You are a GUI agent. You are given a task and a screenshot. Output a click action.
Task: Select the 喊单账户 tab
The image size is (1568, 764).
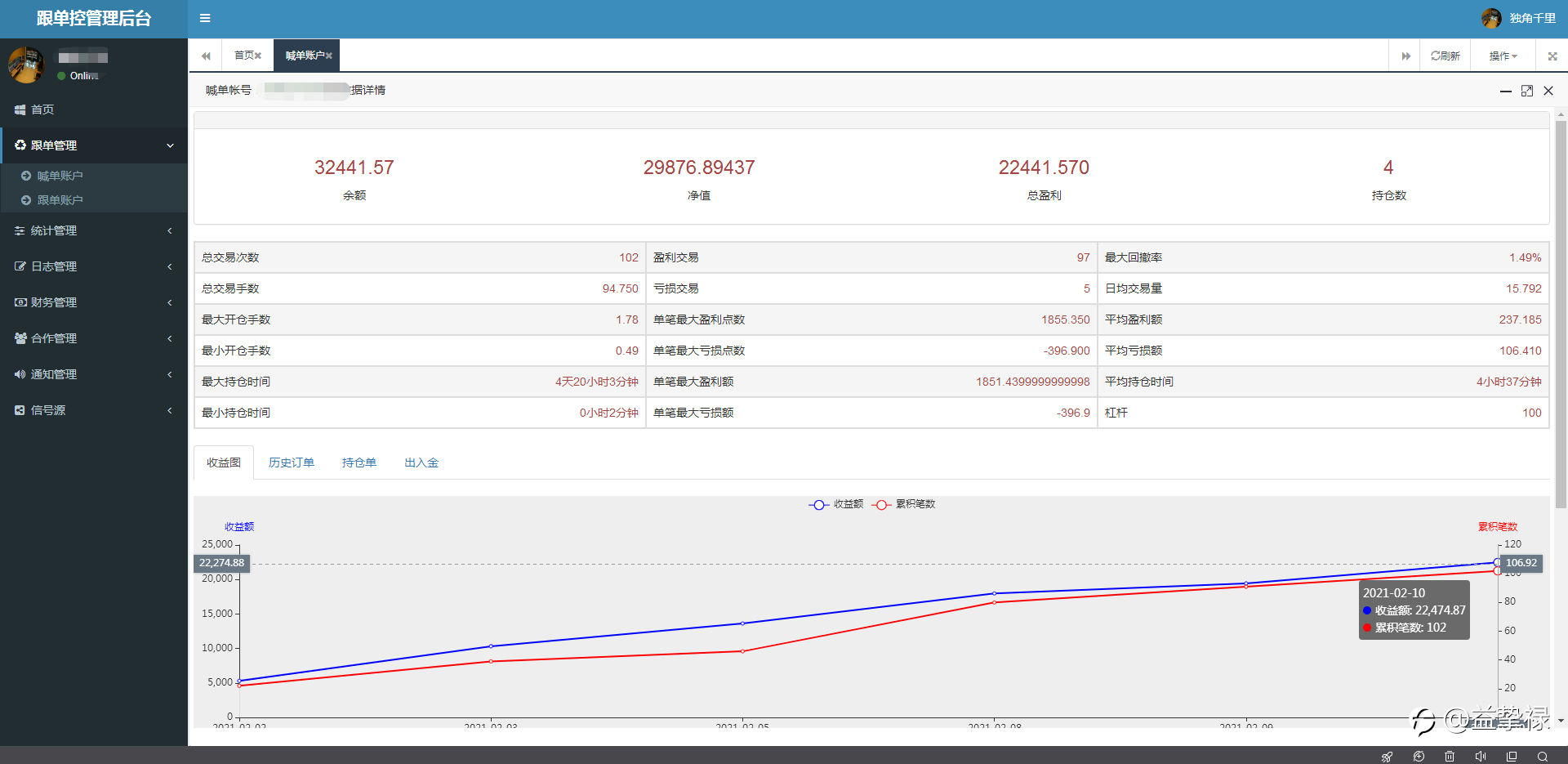point(305,56)
